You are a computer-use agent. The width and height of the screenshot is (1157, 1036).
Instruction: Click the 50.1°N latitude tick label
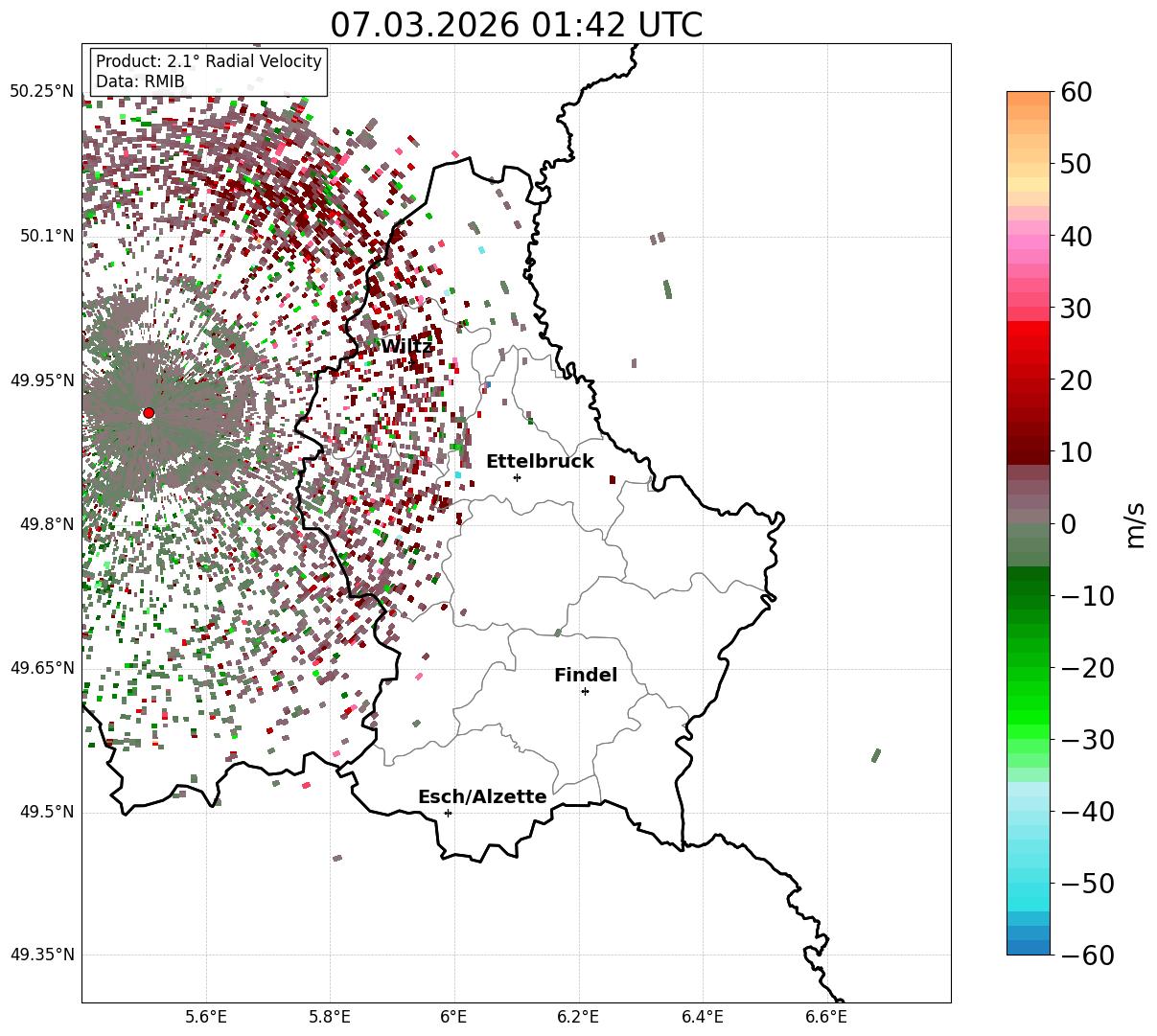pyautogui.click(x=45, y=236)
